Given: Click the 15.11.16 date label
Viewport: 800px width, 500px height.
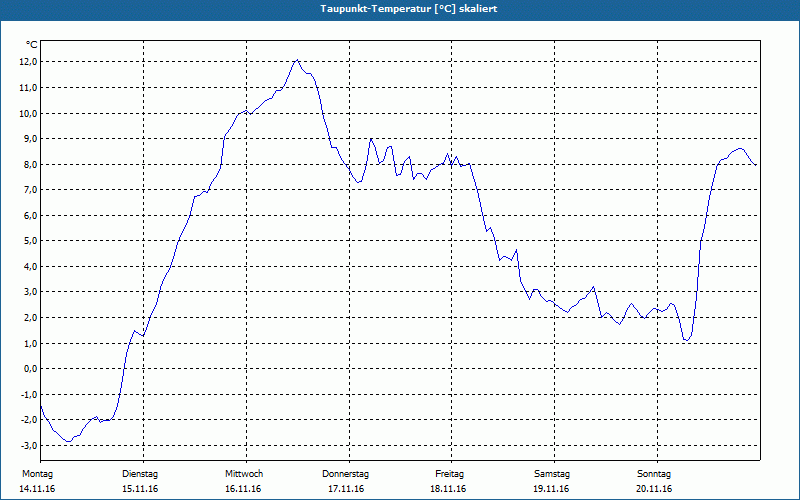Looking at the screenshot, I should (x=140, y=489).
